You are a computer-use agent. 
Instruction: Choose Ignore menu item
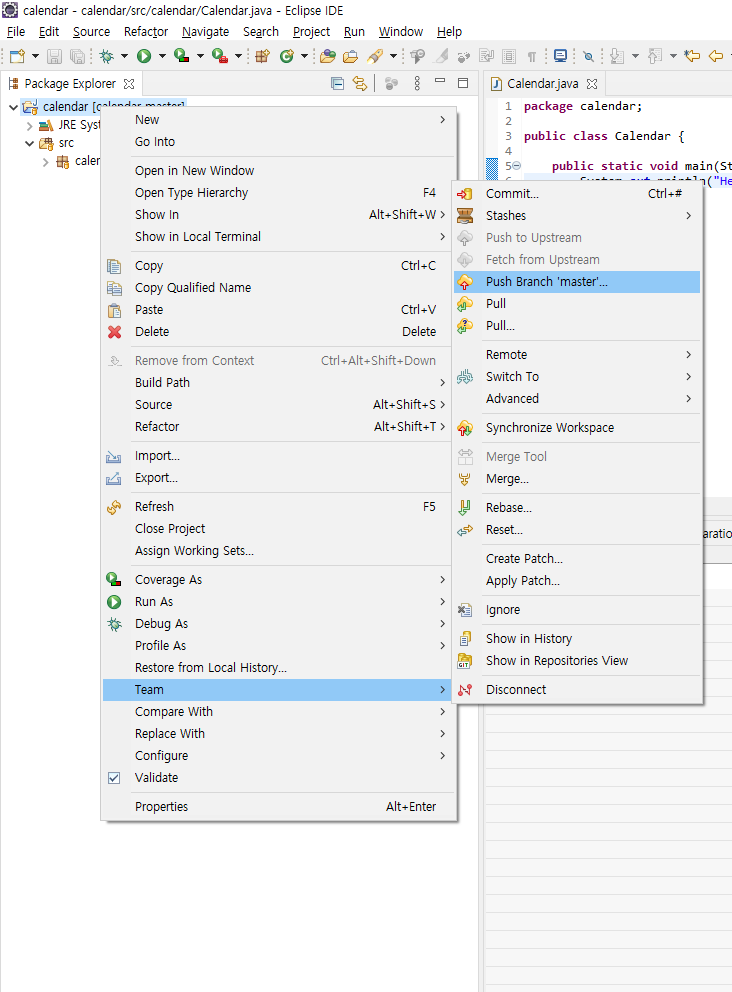[577, 610]
